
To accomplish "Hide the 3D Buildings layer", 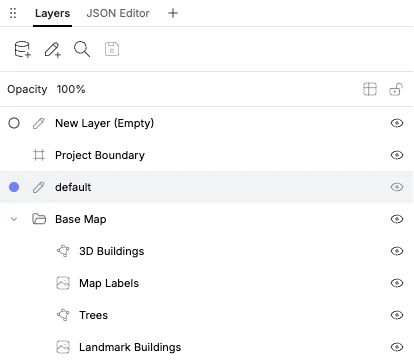I will 397,251.
